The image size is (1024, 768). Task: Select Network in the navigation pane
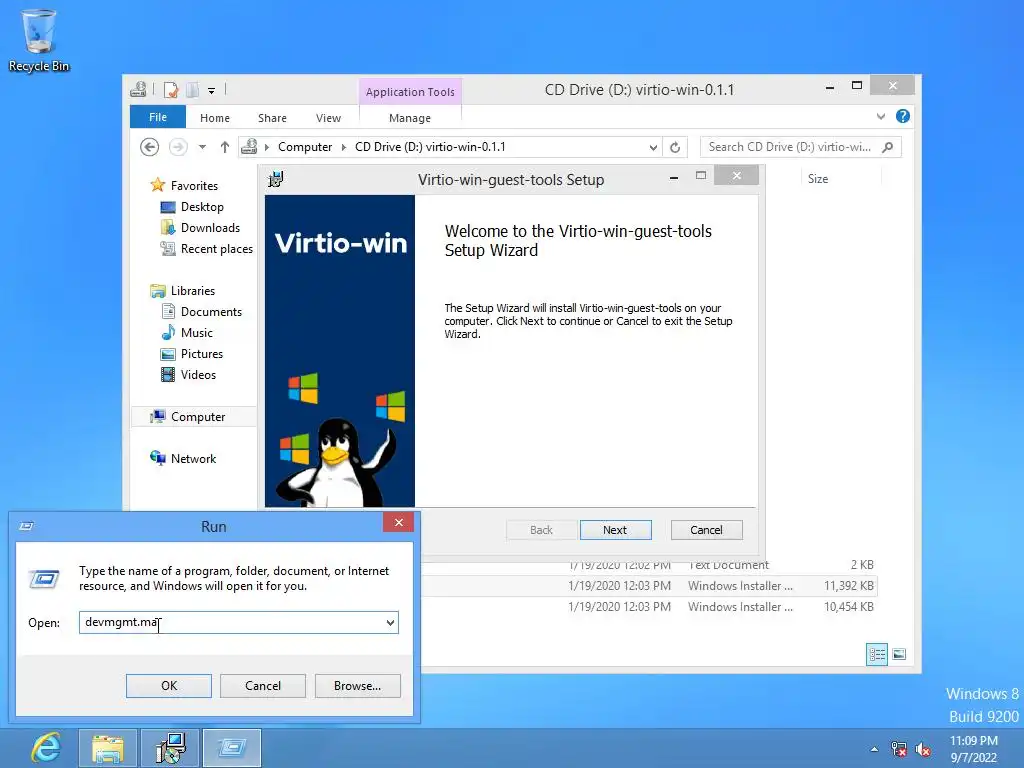tap(193, 458)
